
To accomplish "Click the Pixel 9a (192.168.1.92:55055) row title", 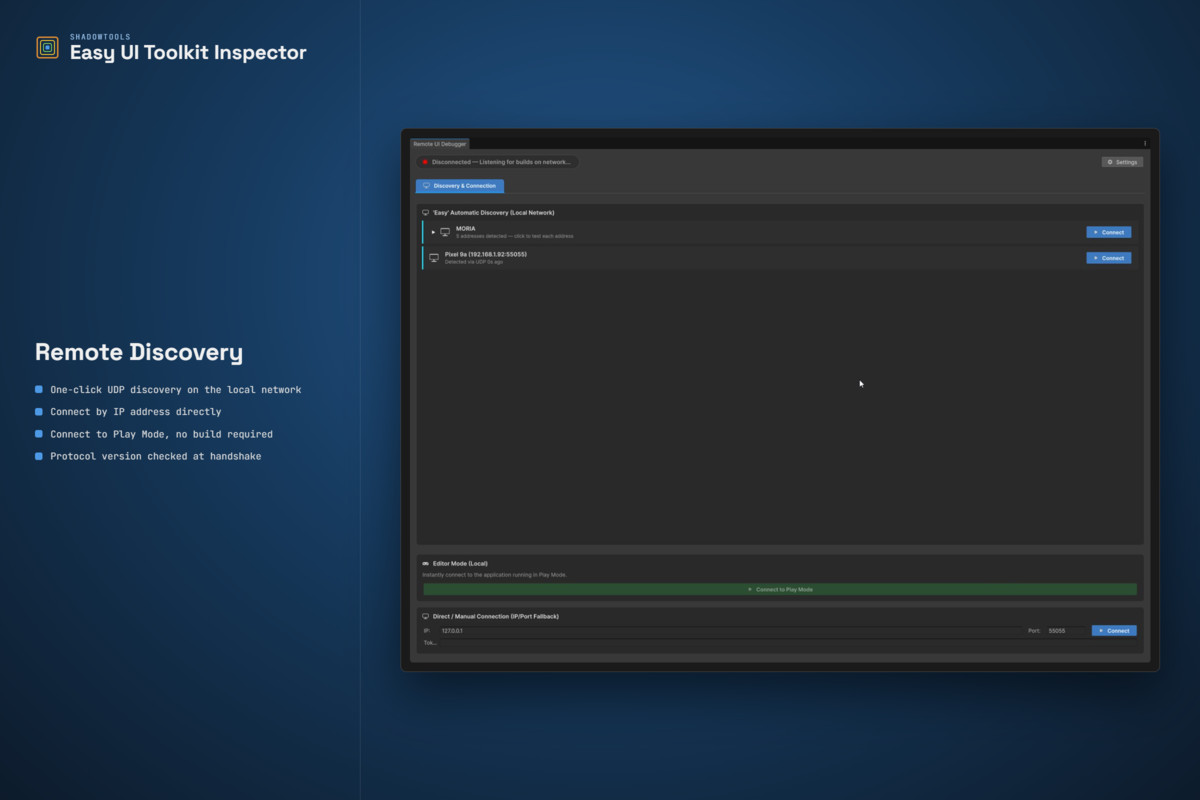I will pyautogui.click(x=486, y=254).
